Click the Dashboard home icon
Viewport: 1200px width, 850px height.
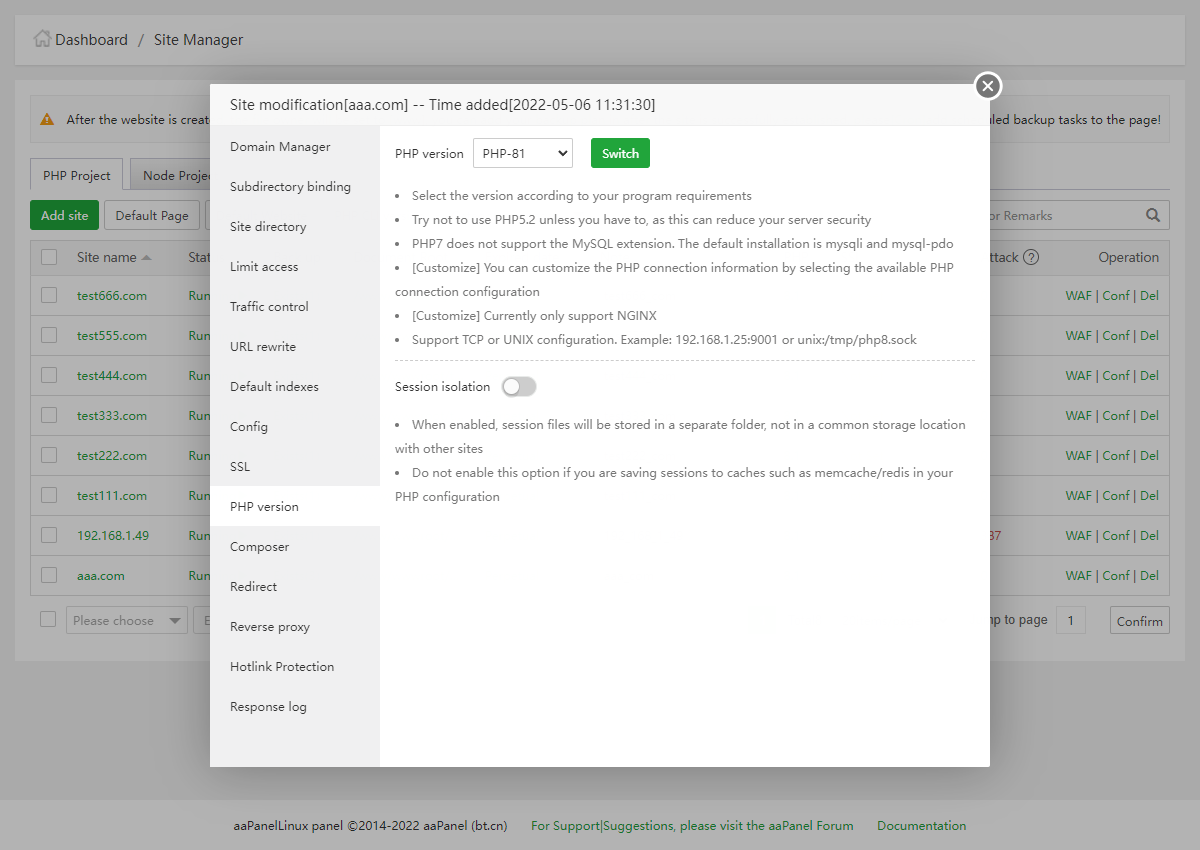point(42,39)
